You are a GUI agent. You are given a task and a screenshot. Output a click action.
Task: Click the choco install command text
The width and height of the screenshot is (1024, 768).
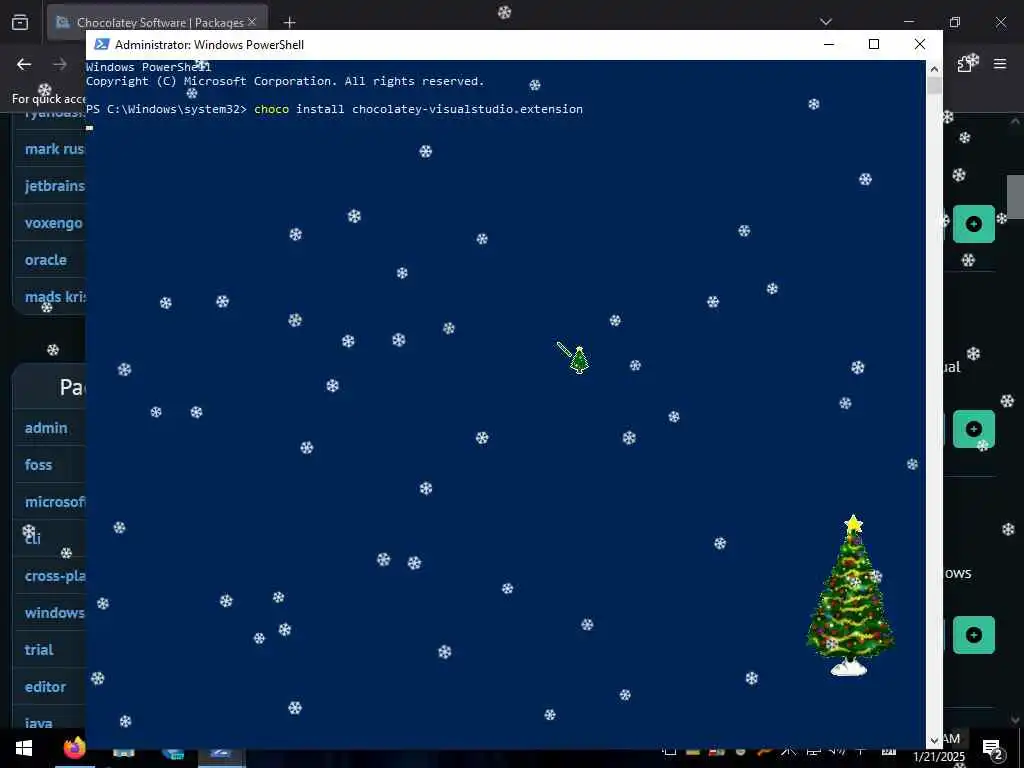tap(419, 109)
